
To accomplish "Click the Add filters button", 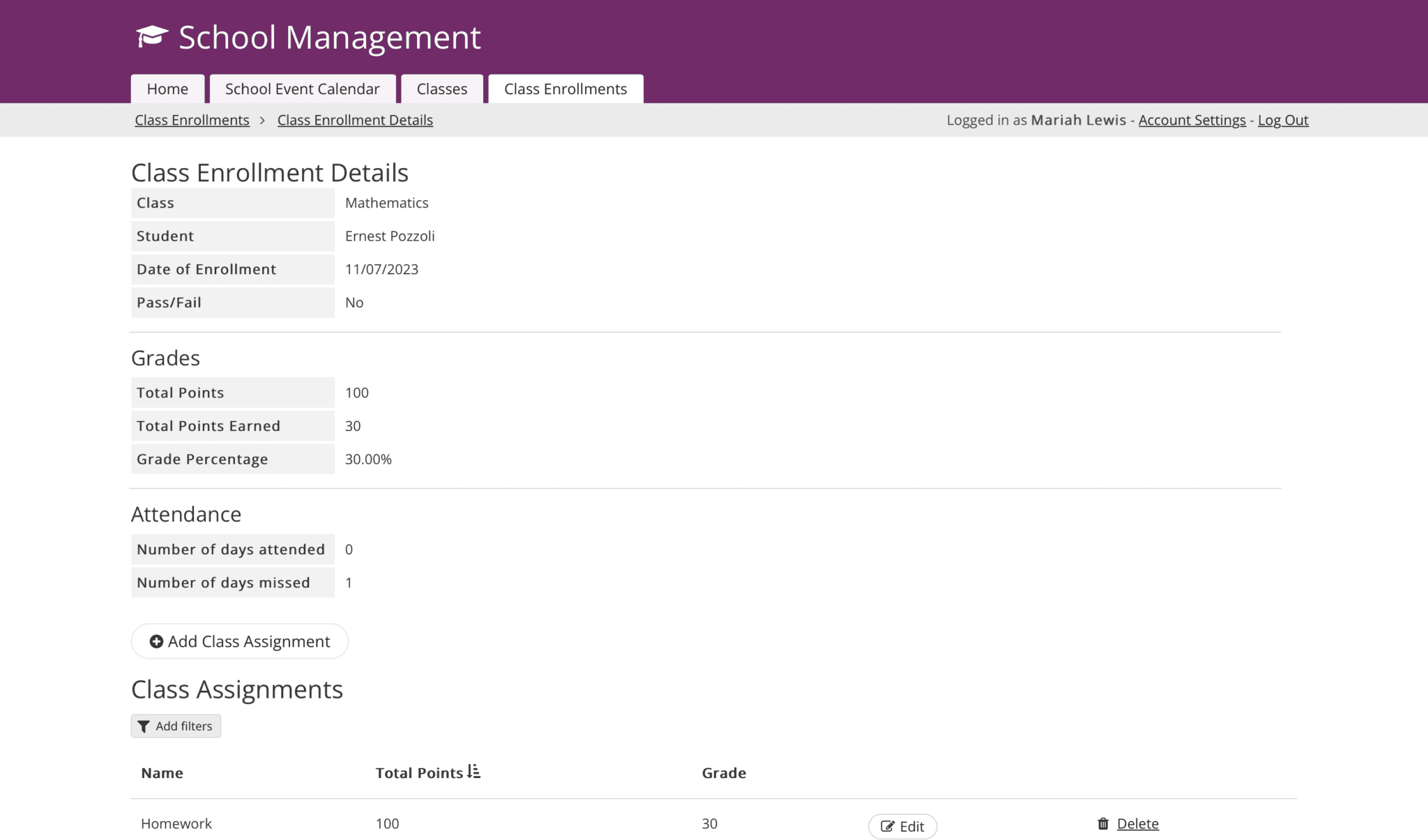I will (175, 726).
